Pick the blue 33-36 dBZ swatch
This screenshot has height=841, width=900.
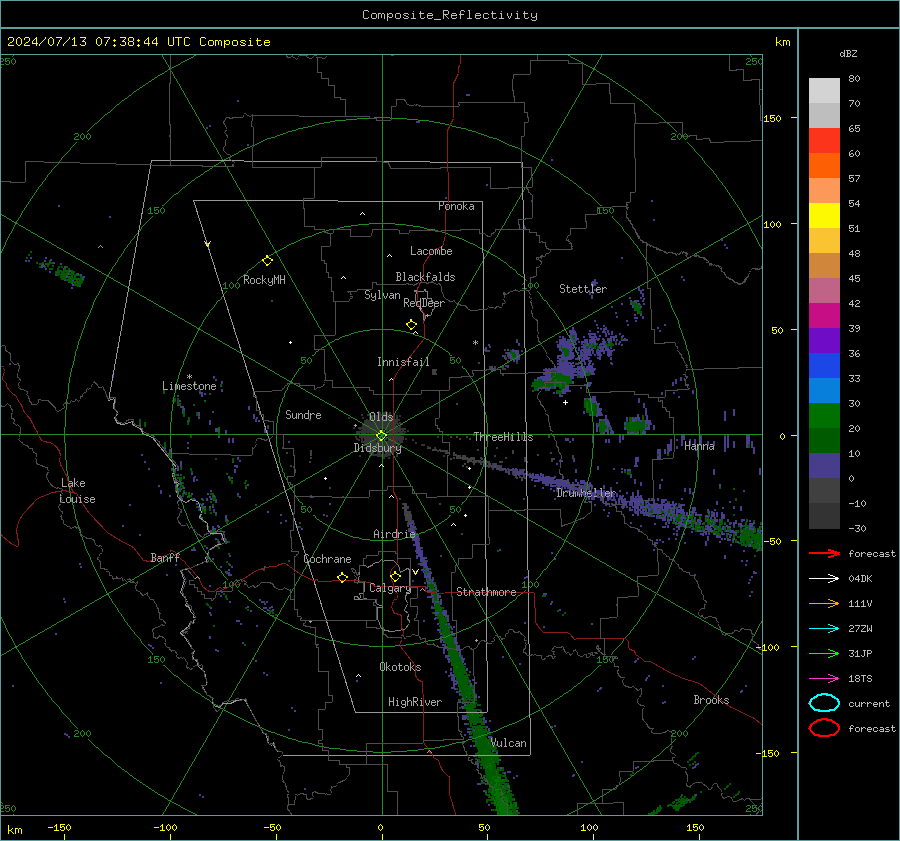pyautogui.click(x=824, y=365)
